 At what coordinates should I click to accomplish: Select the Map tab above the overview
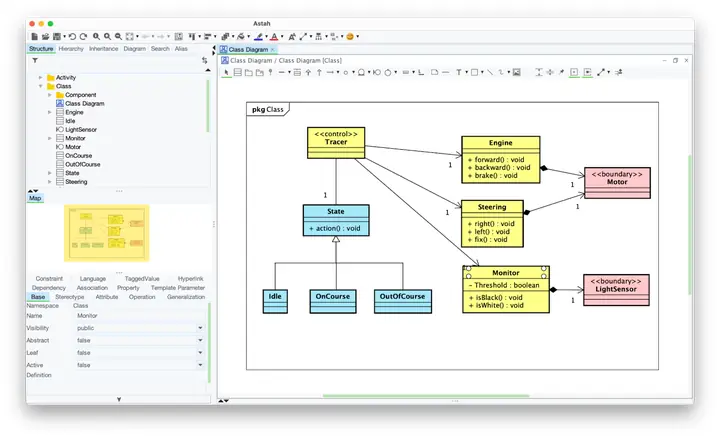point(35,198)
